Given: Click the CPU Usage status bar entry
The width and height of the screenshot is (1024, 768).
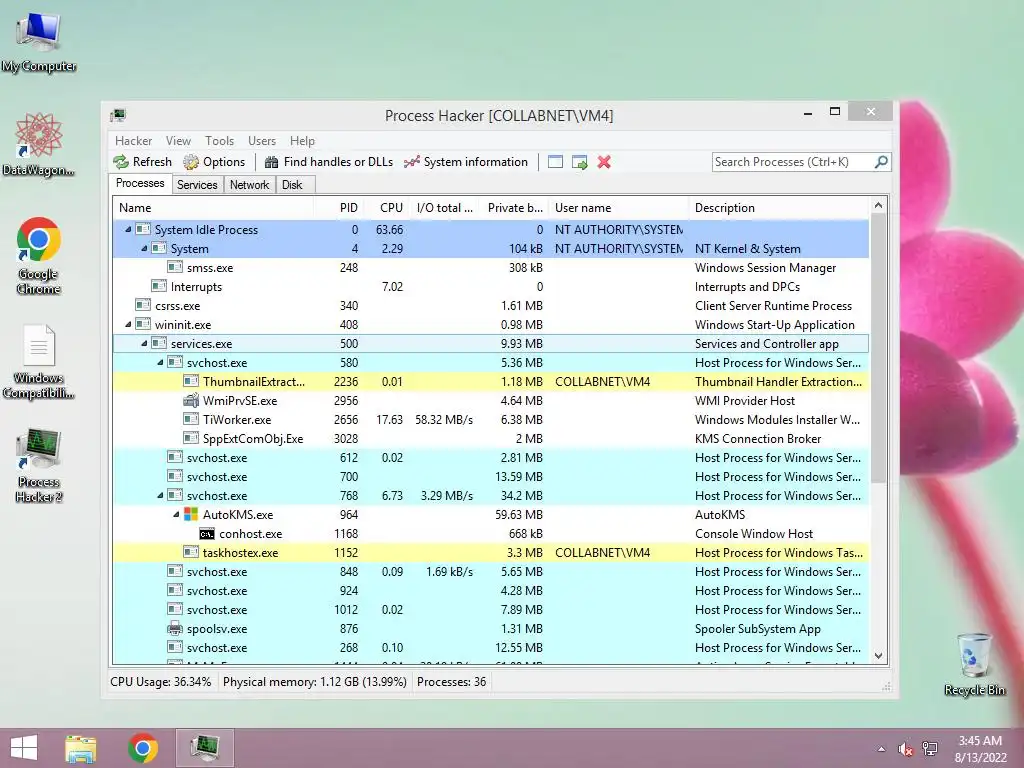Looking at the screenshot, I should [161, 682].
